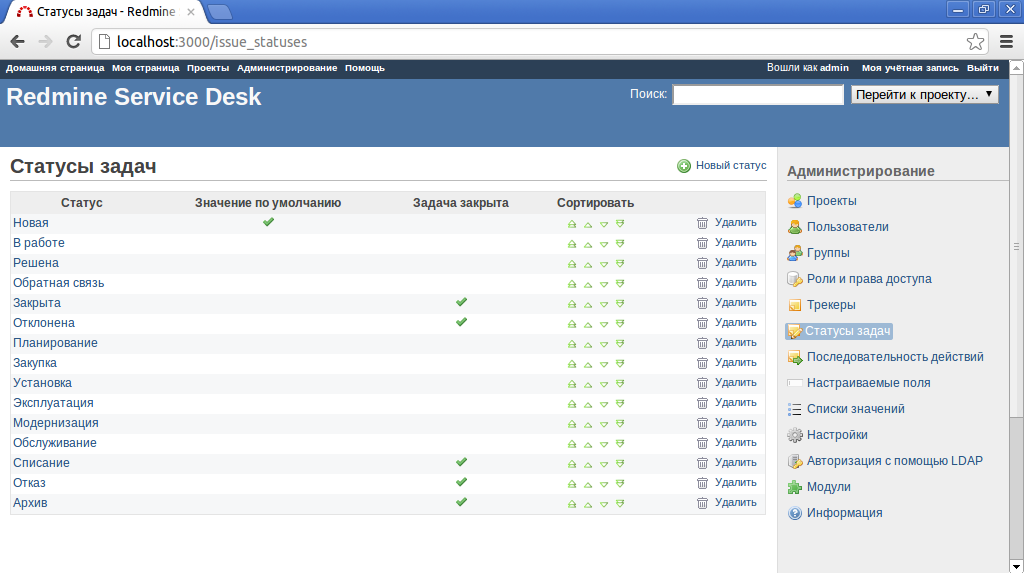Move 'В работе' status up one

(588, 244)
